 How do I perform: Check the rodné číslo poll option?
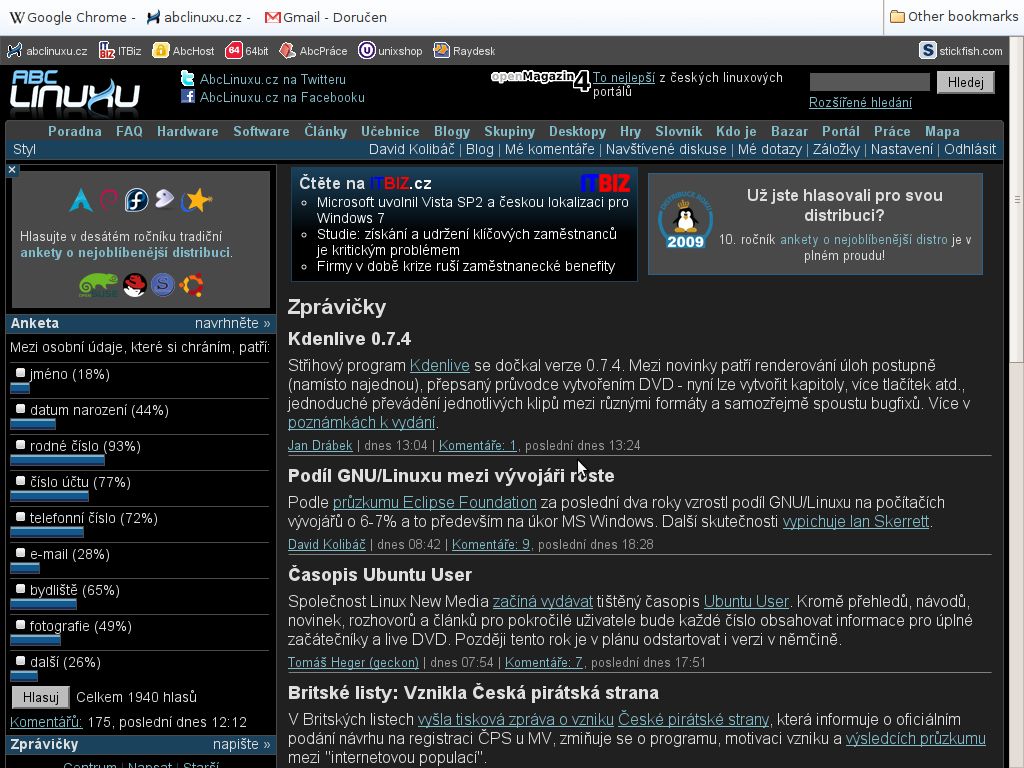point(20,445)
